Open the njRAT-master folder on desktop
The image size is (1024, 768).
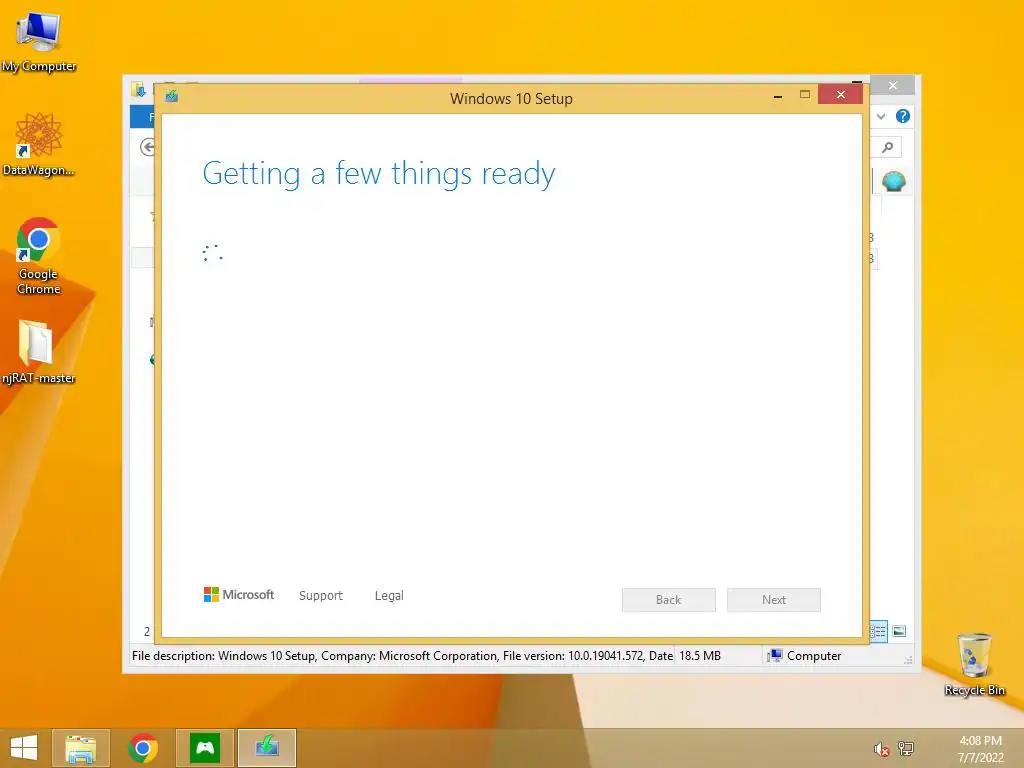tap(39, 351)
